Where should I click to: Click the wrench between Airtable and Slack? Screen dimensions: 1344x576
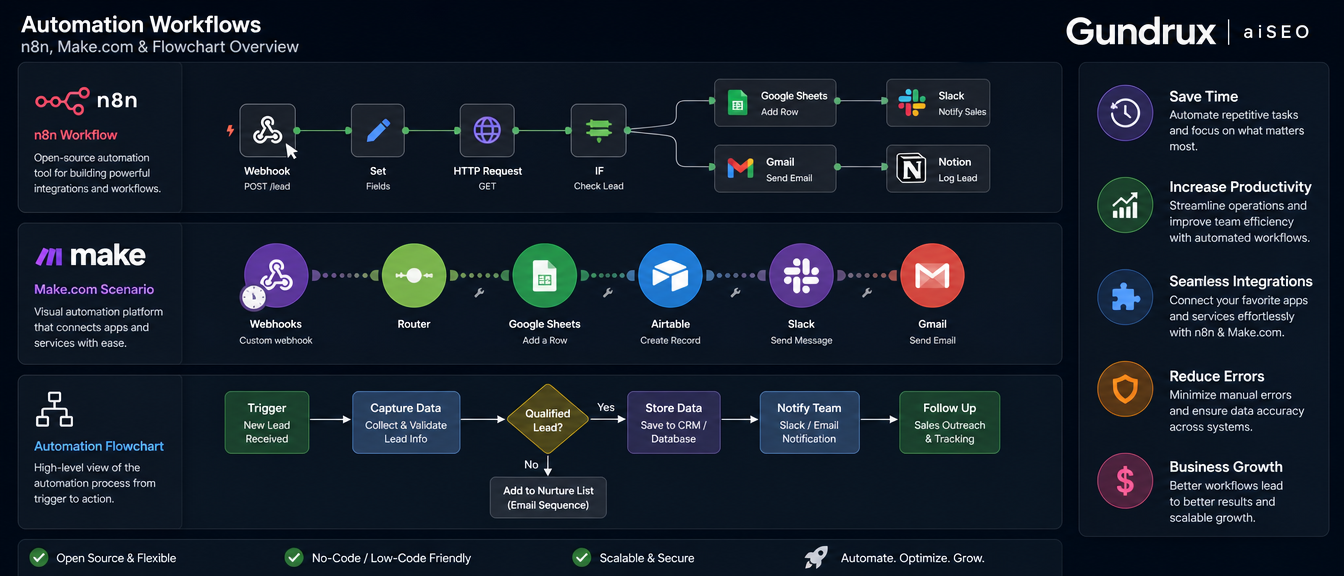point(736,293)
